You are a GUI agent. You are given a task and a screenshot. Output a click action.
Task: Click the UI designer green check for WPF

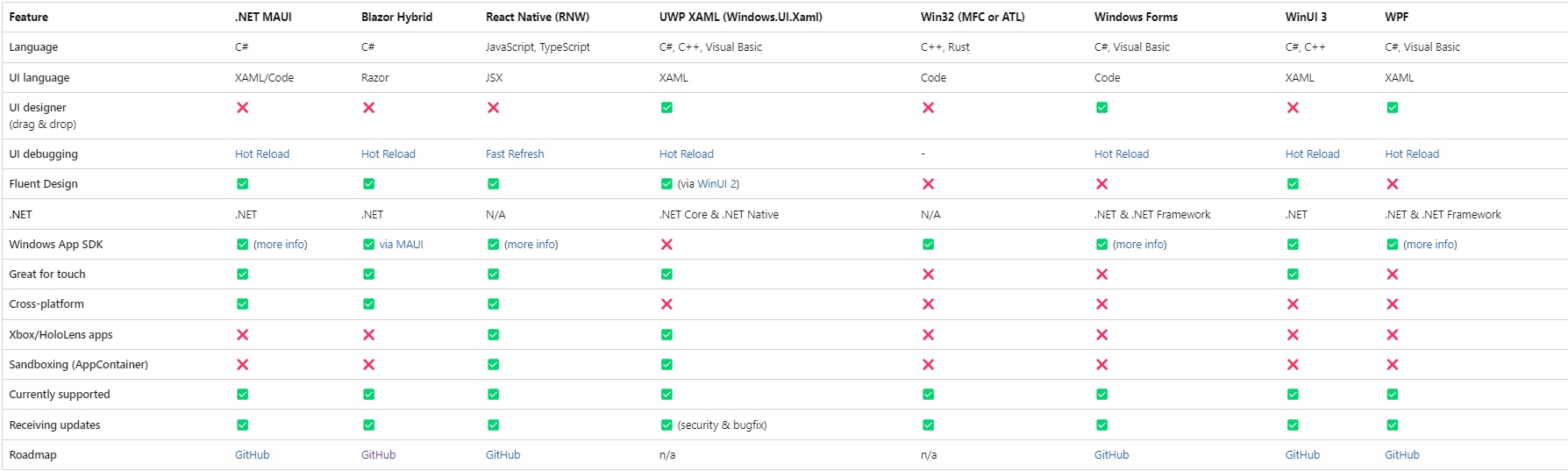[x=1392, y=108]
